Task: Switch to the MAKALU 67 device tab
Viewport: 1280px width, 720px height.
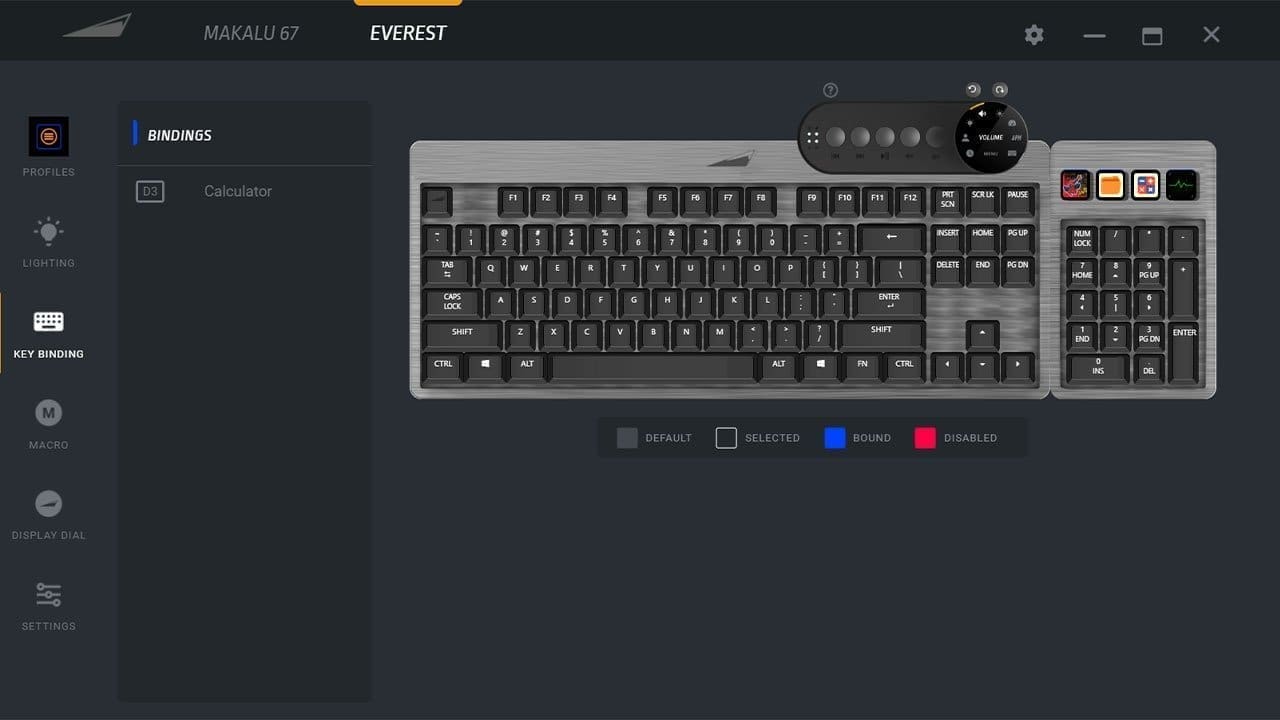Action: click(x=251, y=33)
